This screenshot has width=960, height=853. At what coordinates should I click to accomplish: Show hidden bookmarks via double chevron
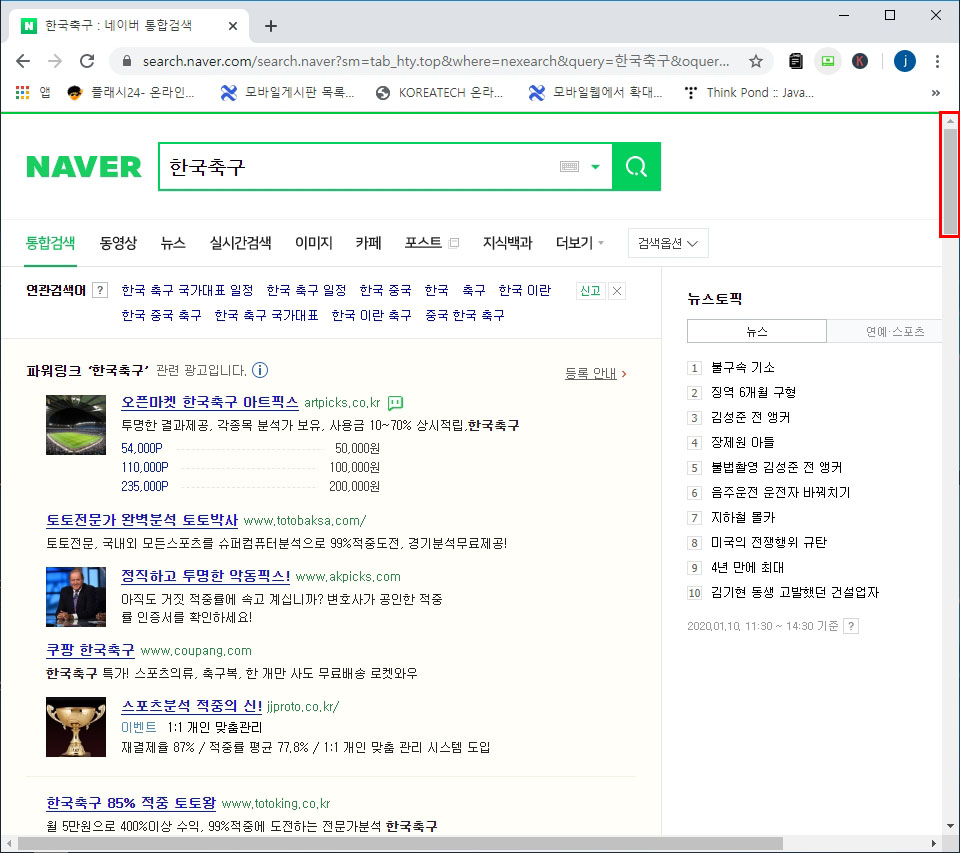(936, 92)
